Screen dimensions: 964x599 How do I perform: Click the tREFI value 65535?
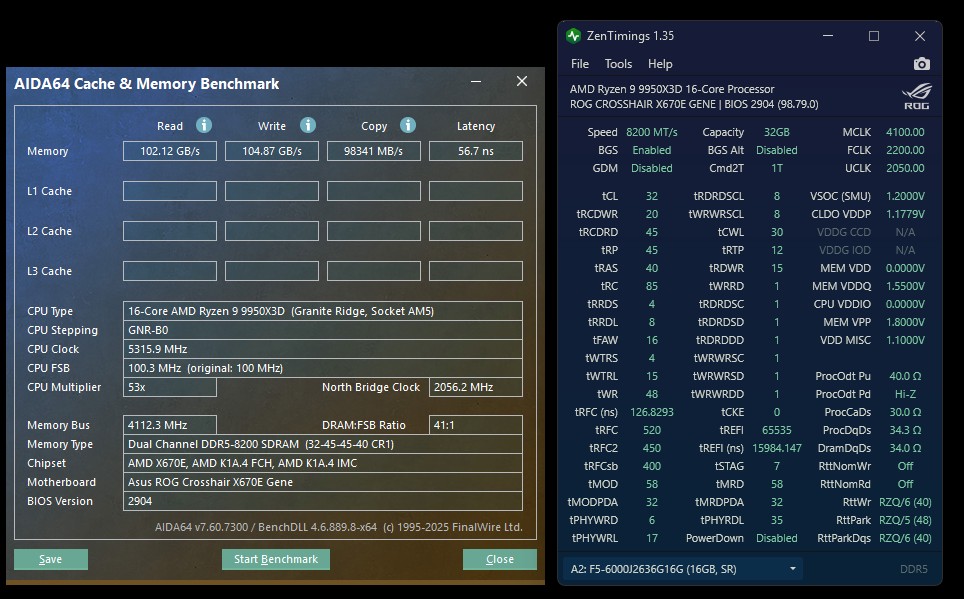777,430
